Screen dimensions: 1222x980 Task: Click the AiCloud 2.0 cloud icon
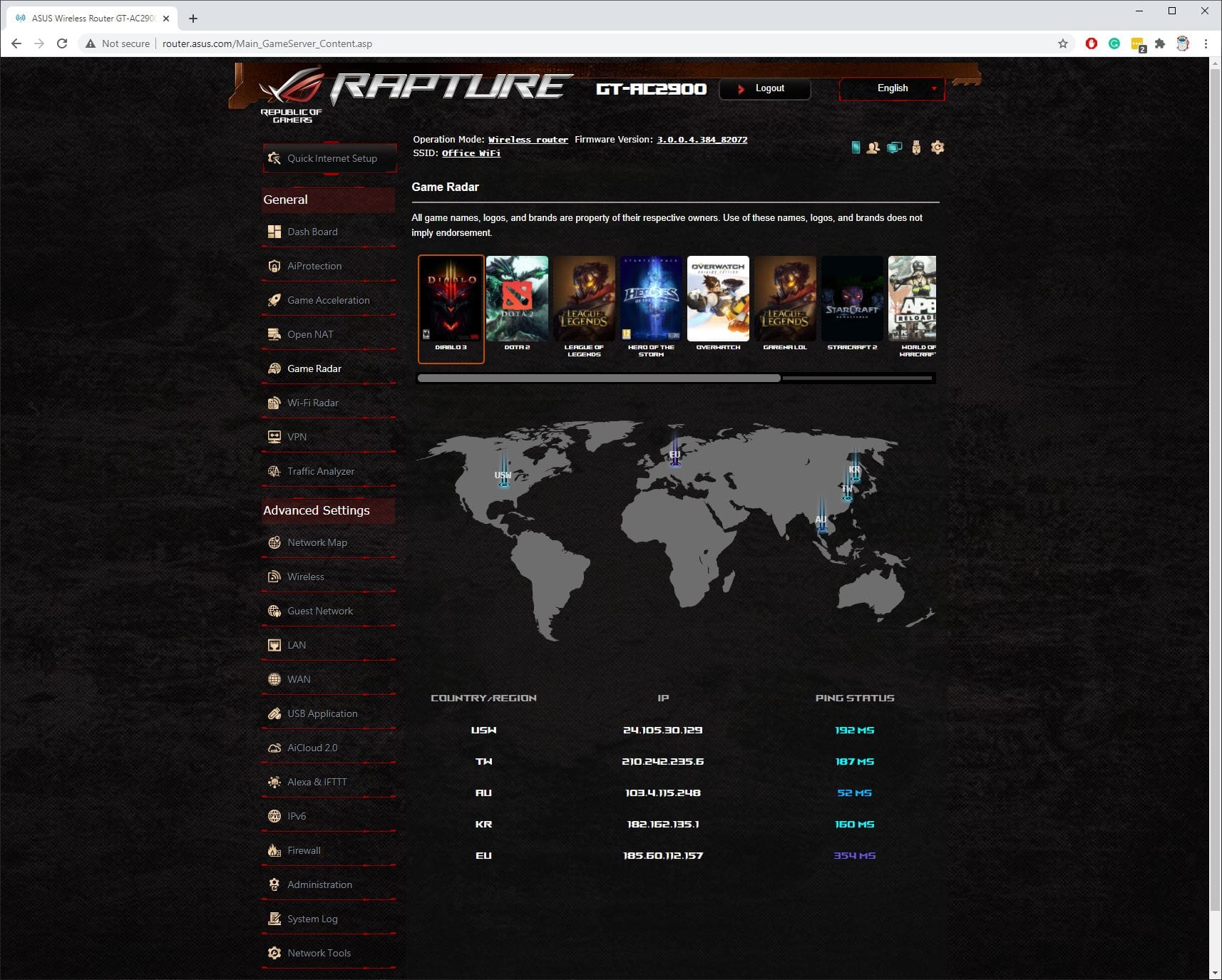point(274,748)
